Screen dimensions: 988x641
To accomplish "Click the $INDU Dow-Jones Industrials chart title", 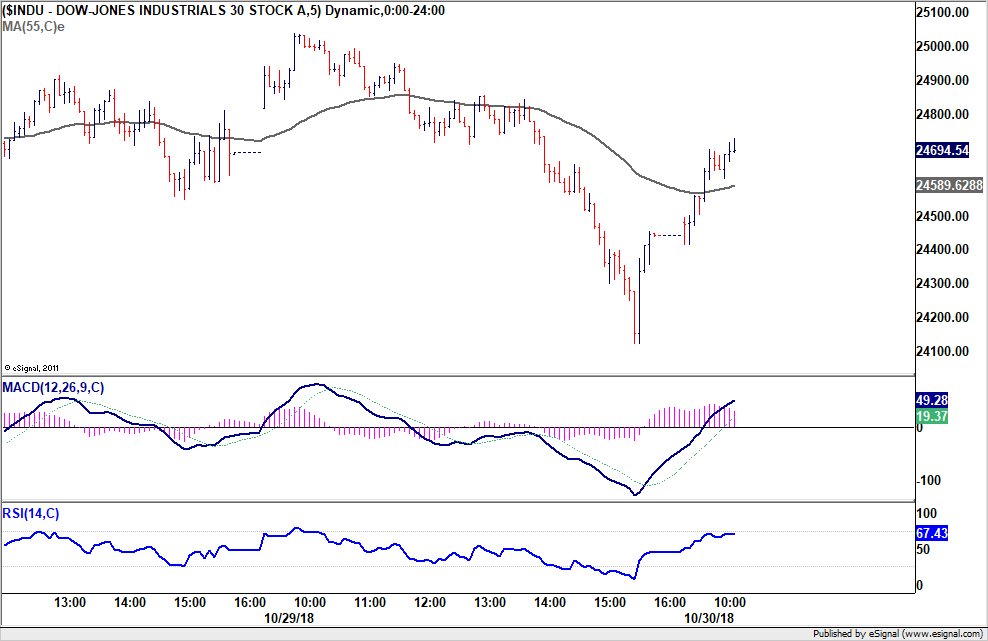I will click(224, 10).
